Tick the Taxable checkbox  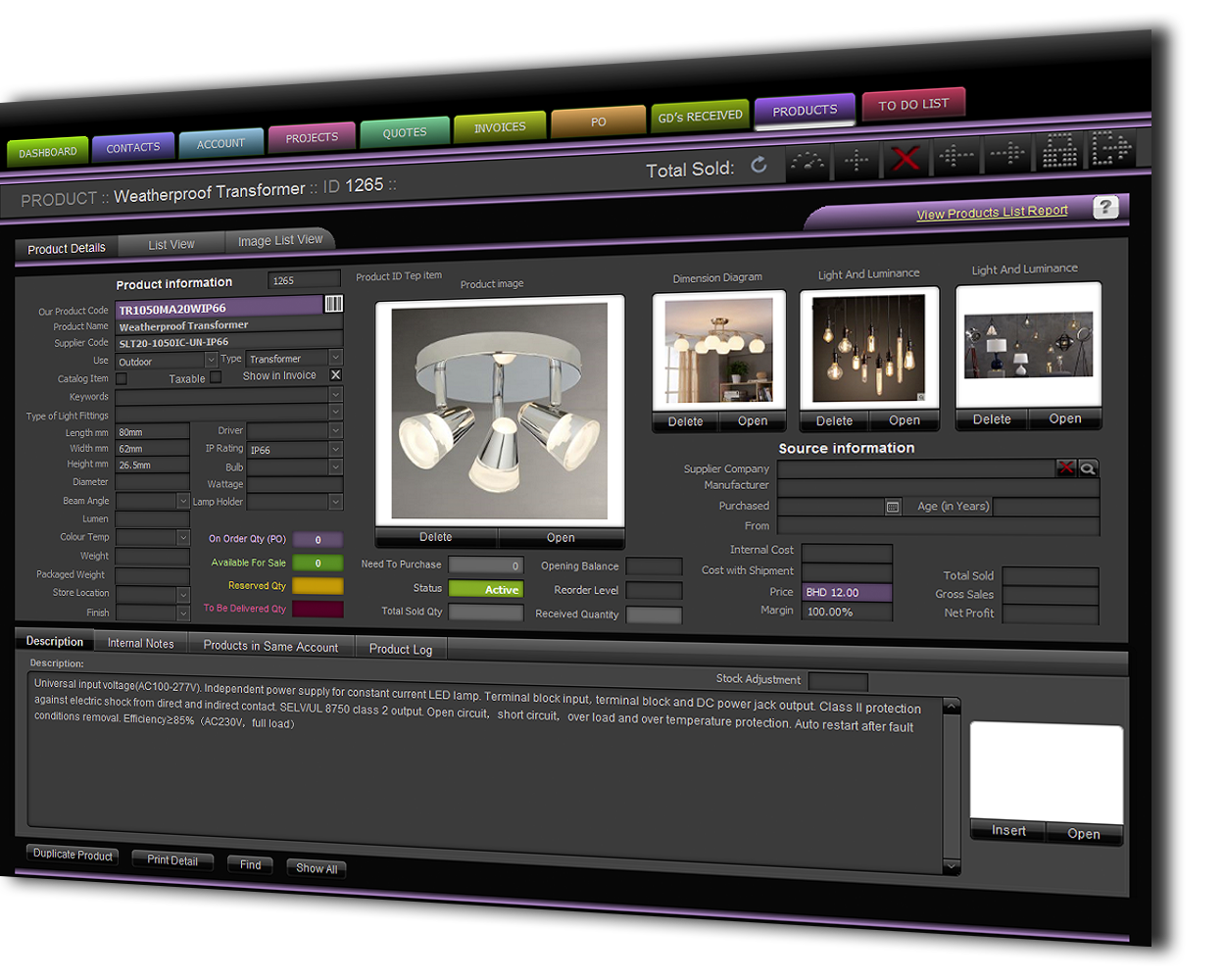216,377
